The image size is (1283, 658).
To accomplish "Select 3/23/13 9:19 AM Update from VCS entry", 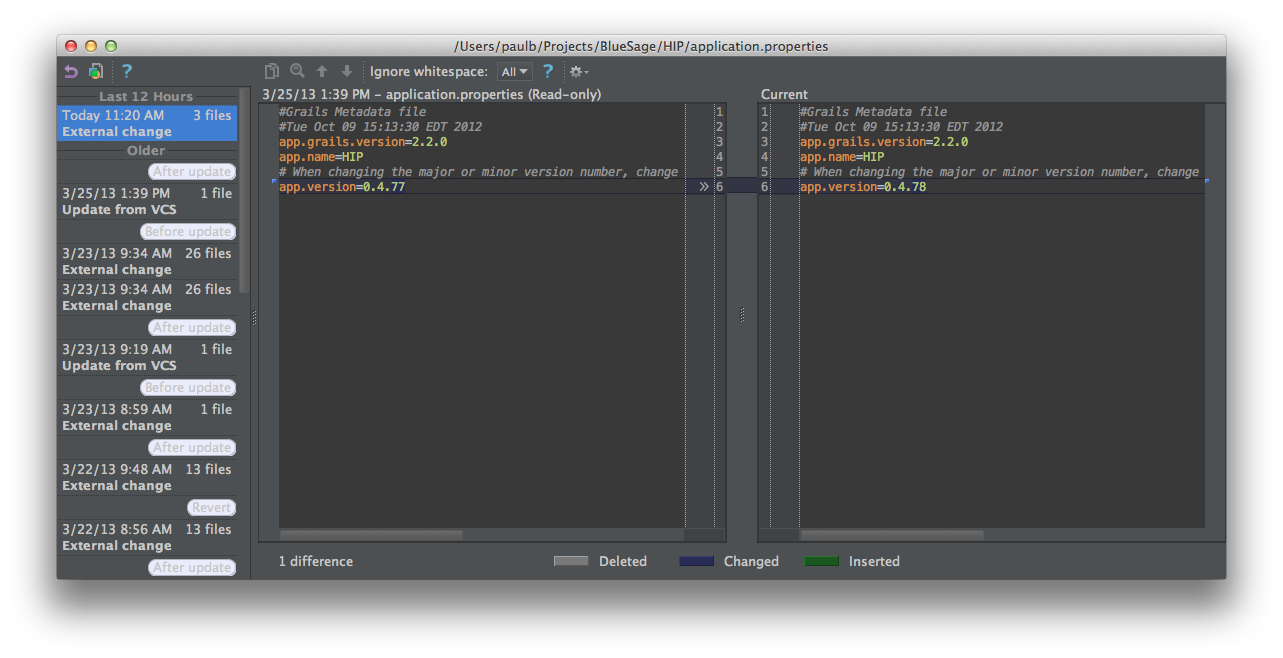I will [147, 357].
